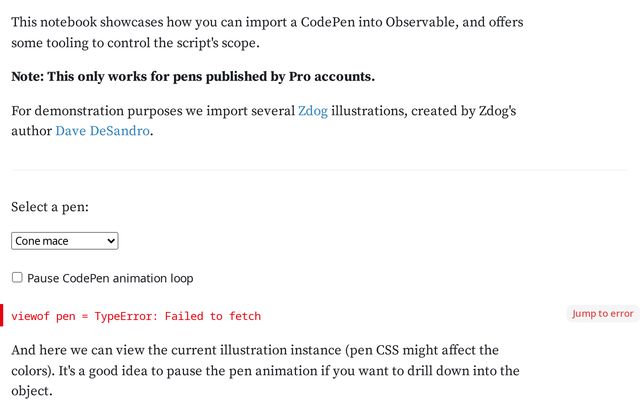Viewport: 640px width, 400px height.
Task: Click the chevron arrow of the pen selector
Action: click(111, 241)
